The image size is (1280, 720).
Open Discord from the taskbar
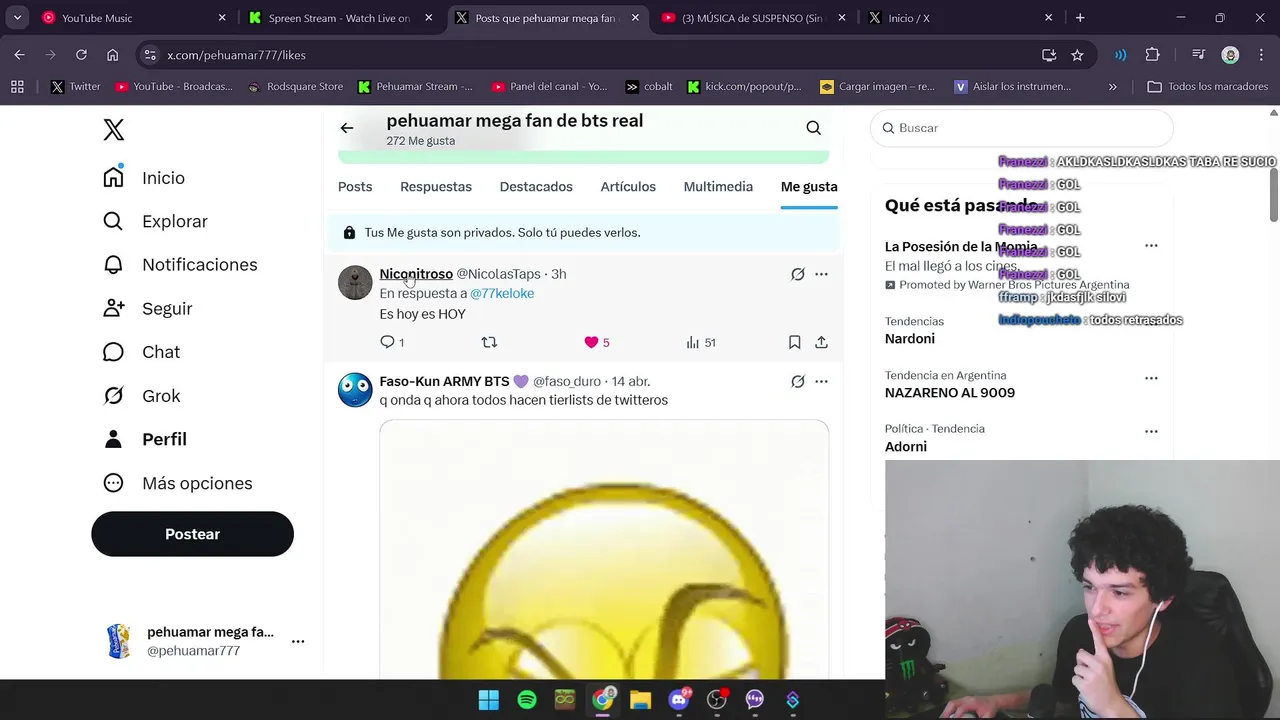(679, 700)
